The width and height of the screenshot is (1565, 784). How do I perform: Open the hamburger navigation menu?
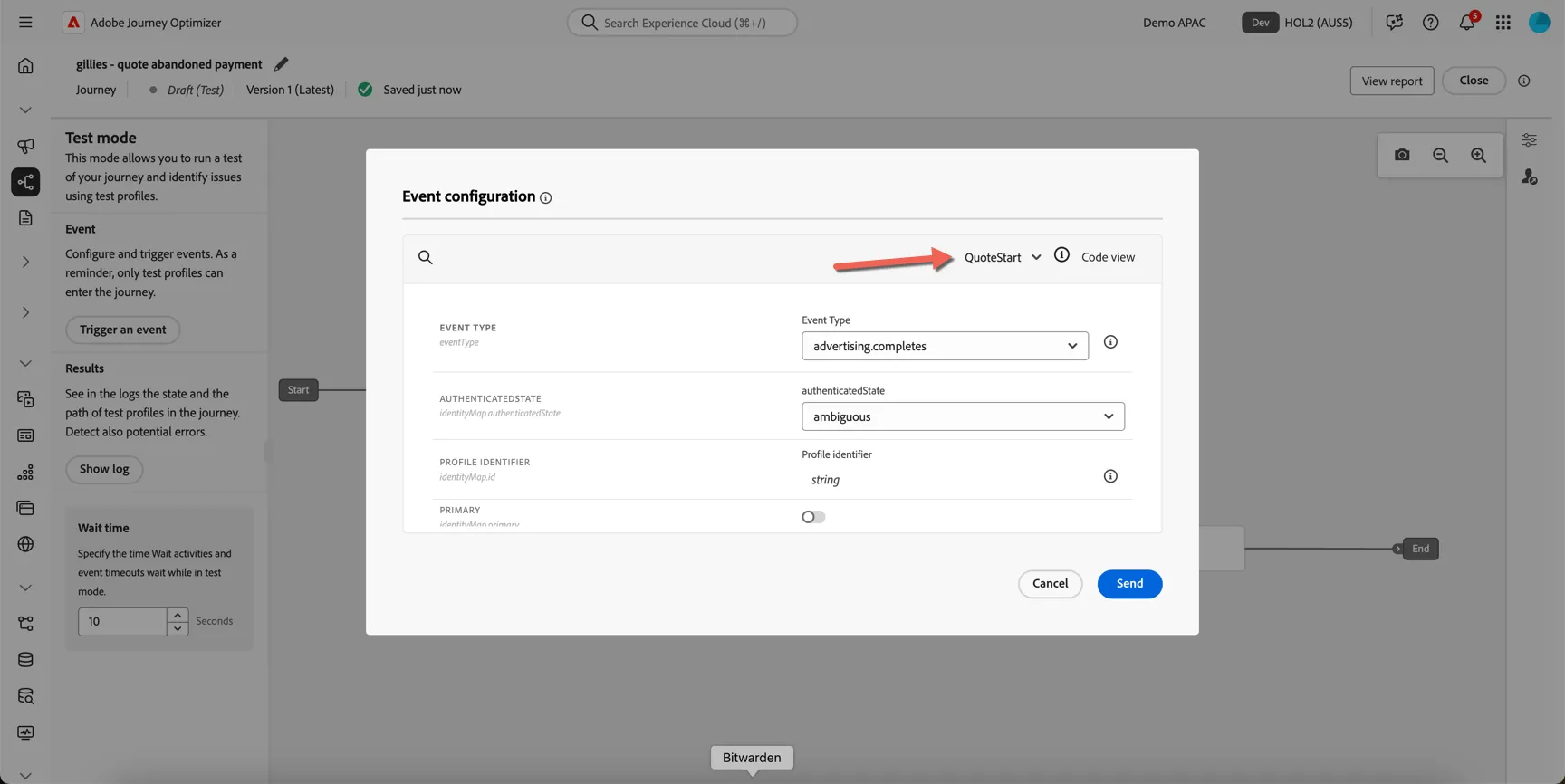[25, 23]
